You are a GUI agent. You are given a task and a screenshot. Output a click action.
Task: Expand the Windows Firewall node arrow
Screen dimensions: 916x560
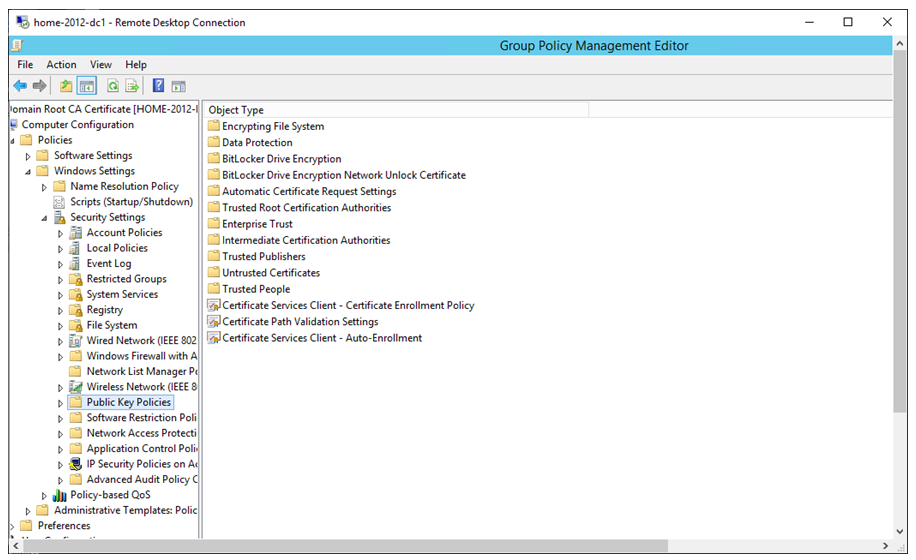point(60,357)
